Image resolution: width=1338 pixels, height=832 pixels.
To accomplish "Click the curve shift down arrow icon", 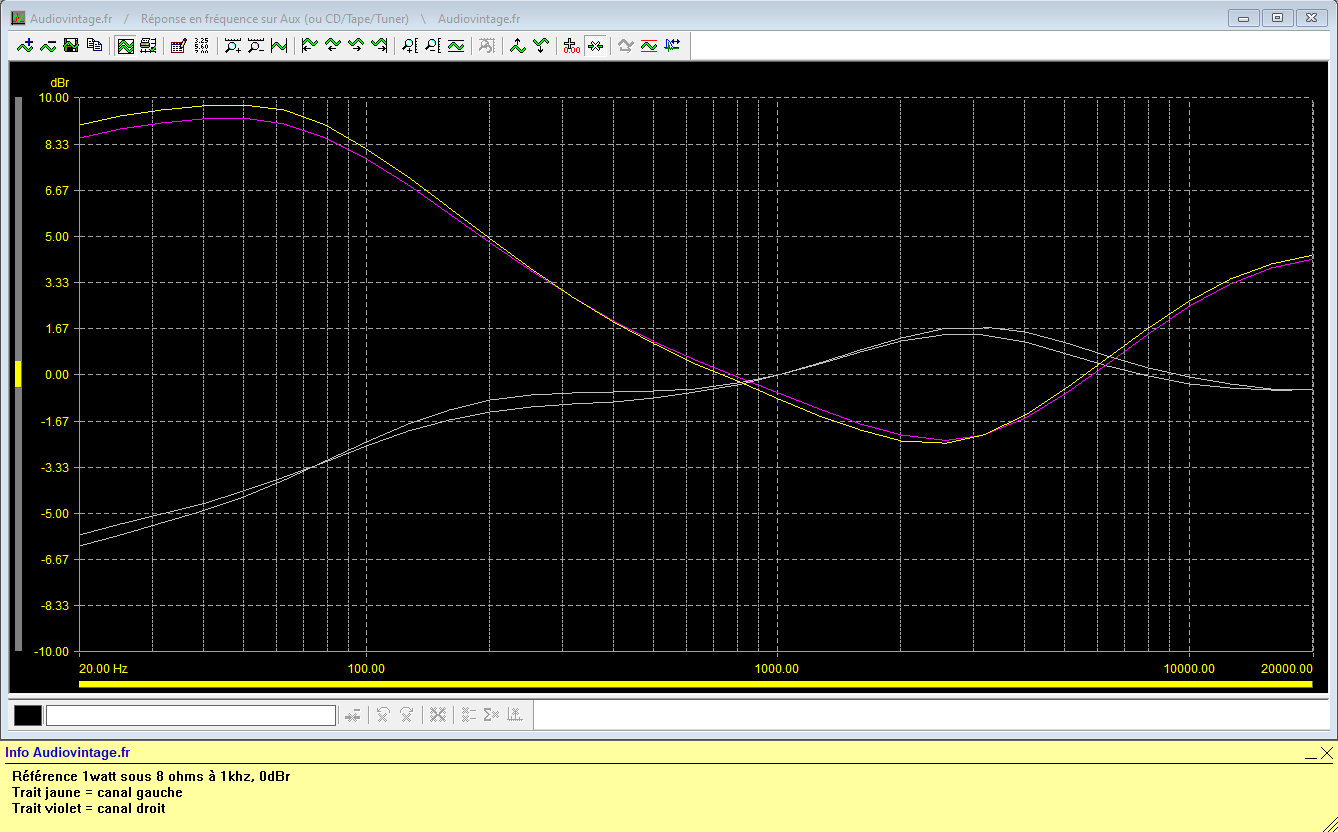I will pyautogui.click(x=541, y=45).
